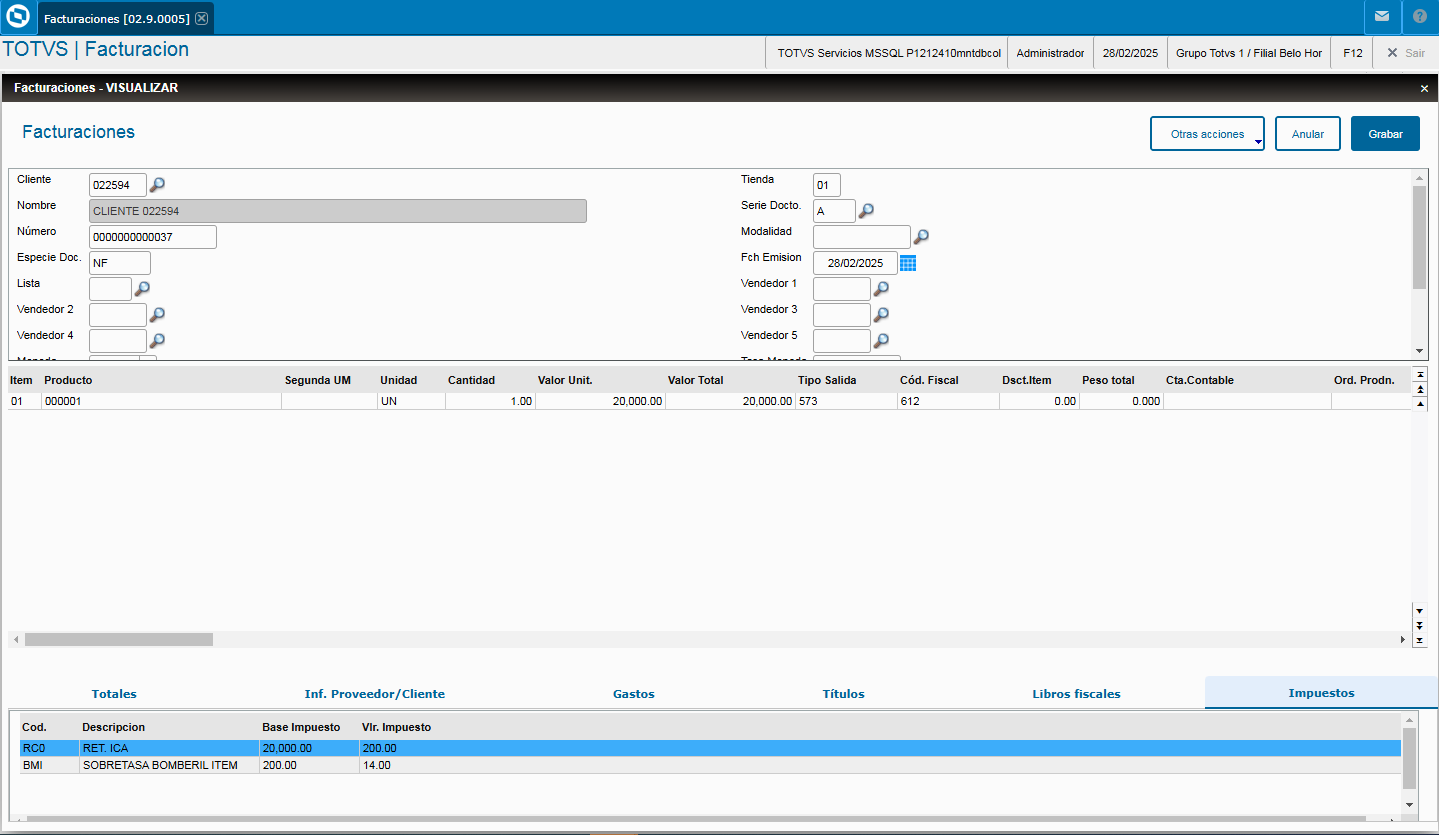Switch to the Títulos tab
Image resolution: width=1439 pixels, height=835 pixels.
[x=843, y=694]
